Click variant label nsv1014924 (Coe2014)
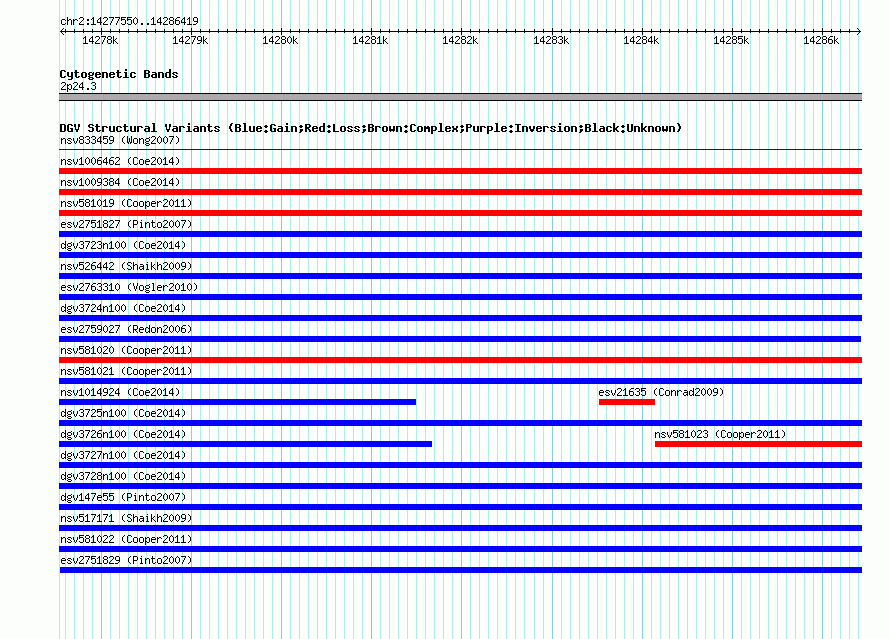890x639 pixels. click(x=120, y=392)
